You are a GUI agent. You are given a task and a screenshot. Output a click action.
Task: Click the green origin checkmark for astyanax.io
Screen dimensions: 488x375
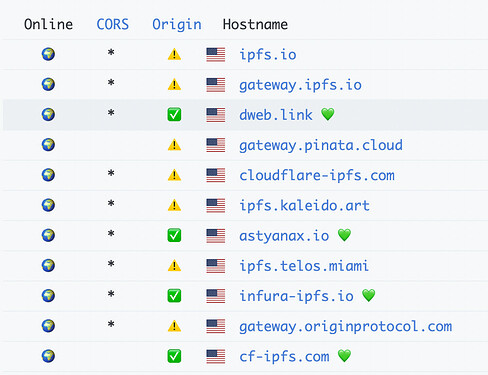click(174, 235)
